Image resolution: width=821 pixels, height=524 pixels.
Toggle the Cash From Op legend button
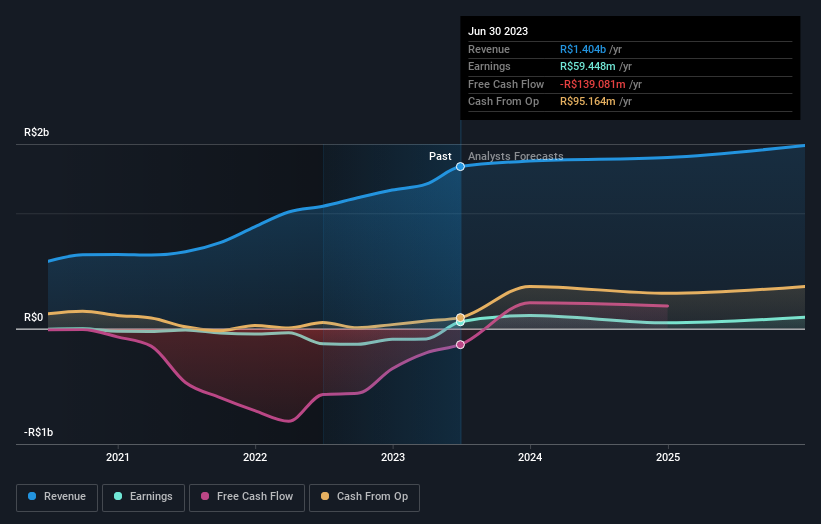coord(364,497)
